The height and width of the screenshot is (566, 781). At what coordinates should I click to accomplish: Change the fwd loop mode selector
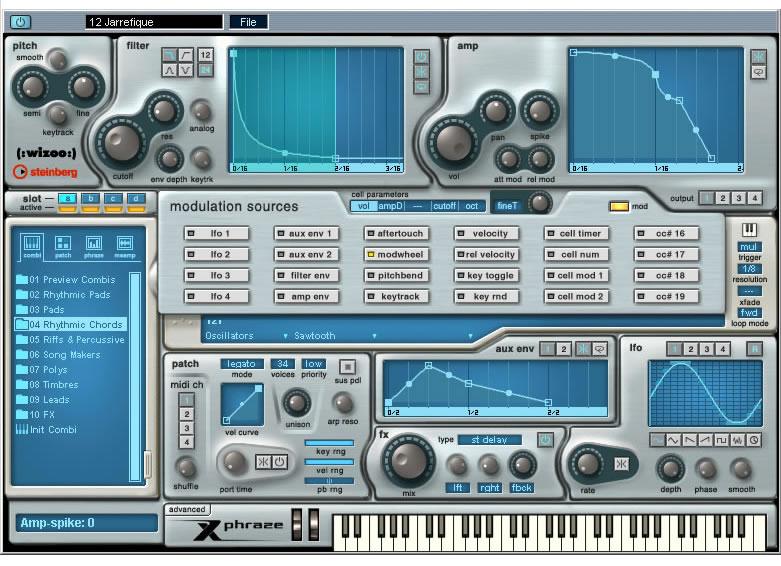click(x=749, y=313)
